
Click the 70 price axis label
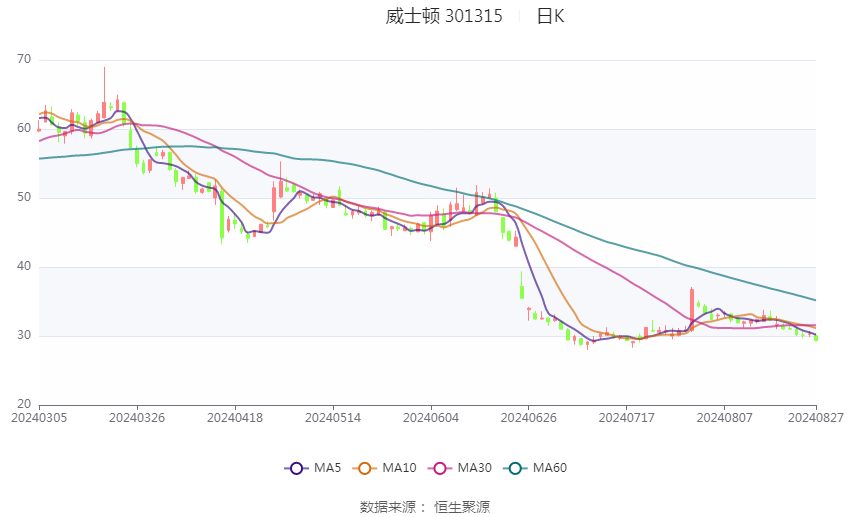click(24, 59)
